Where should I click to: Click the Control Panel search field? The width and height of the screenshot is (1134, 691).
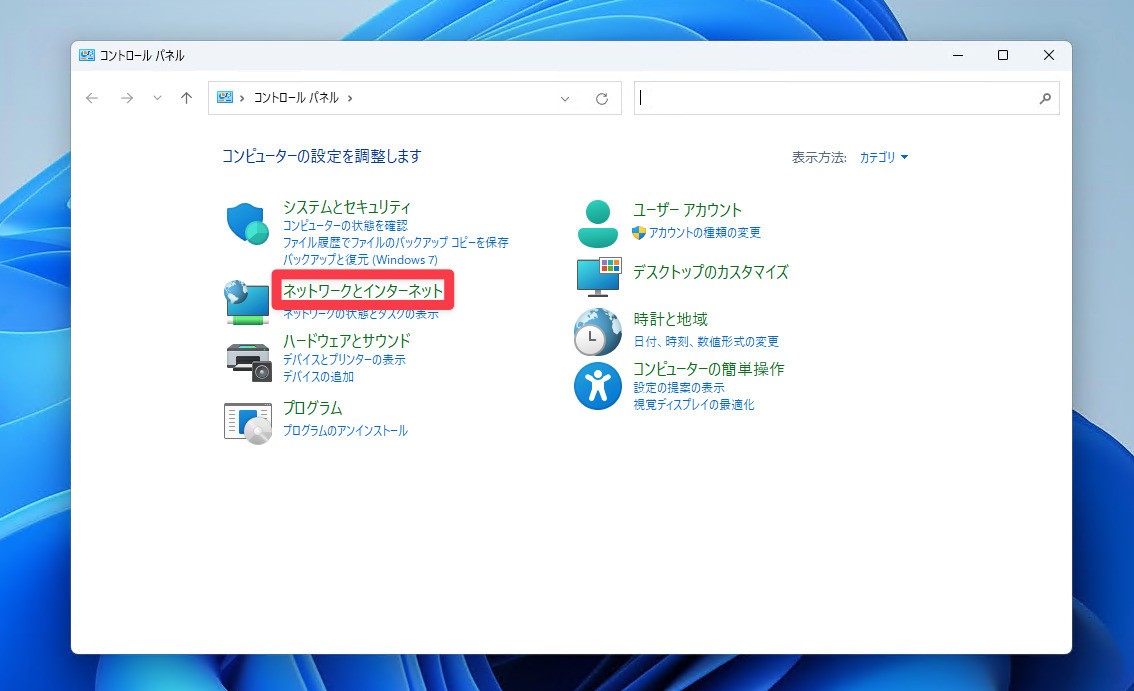click(835, 98)
